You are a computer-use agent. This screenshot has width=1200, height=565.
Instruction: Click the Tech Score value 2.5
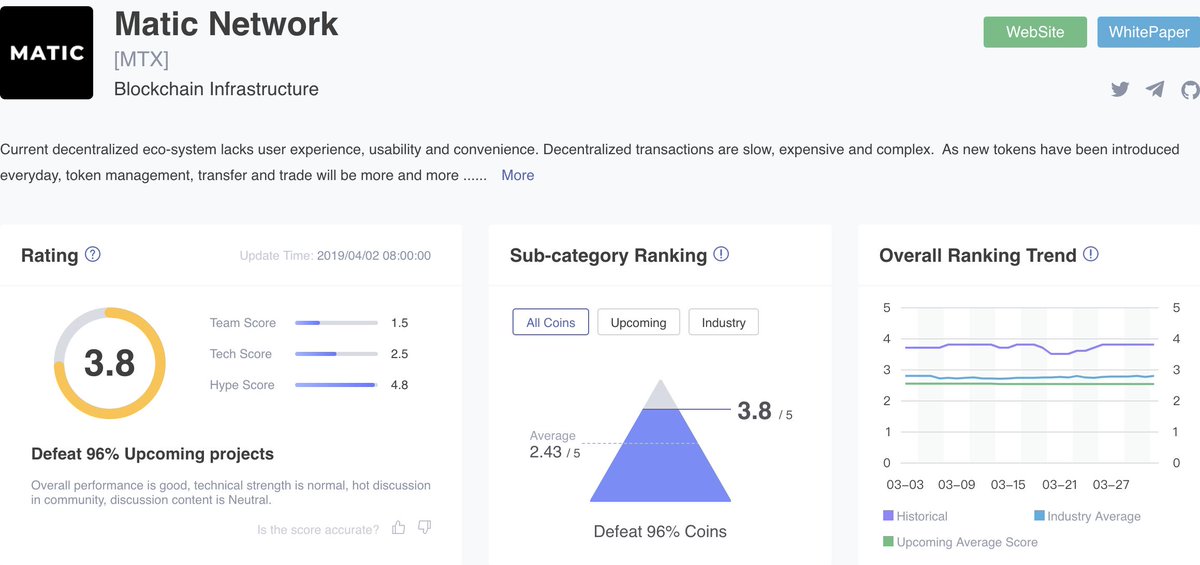400,354
